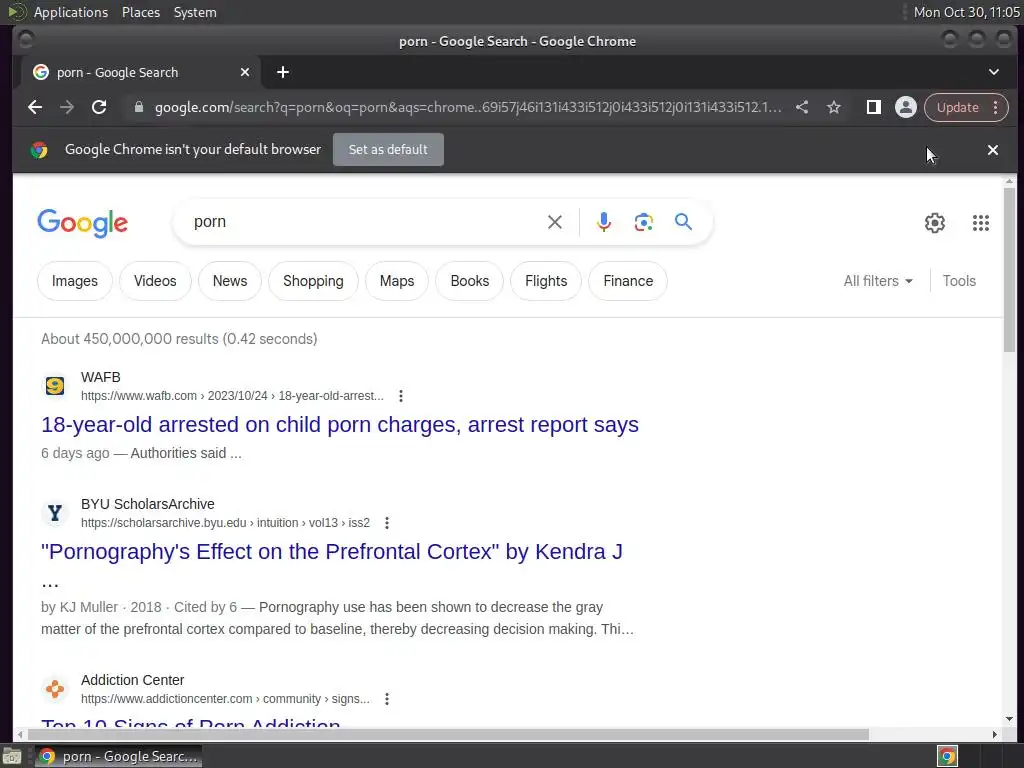Switch to the Books filter
The height and width of the screenshot is (768, 1024).
coord(470,281)
